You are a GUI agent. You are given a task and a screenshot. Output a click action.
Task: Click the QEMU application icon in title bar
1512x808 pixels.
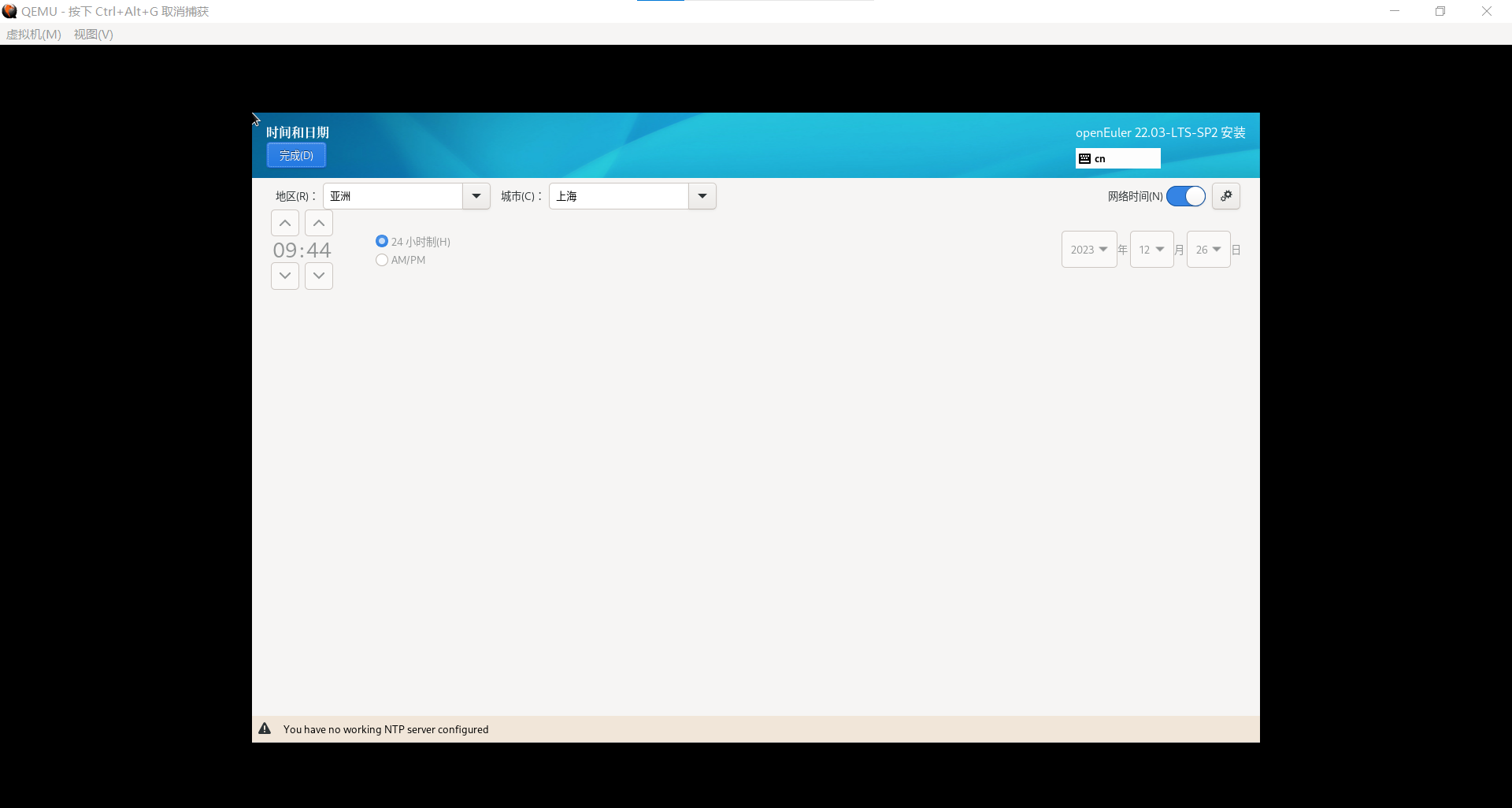9,11
